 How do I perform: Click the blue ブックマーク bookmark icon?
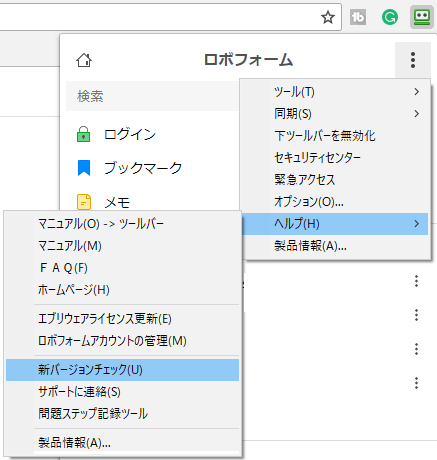(x=84, y=168)
